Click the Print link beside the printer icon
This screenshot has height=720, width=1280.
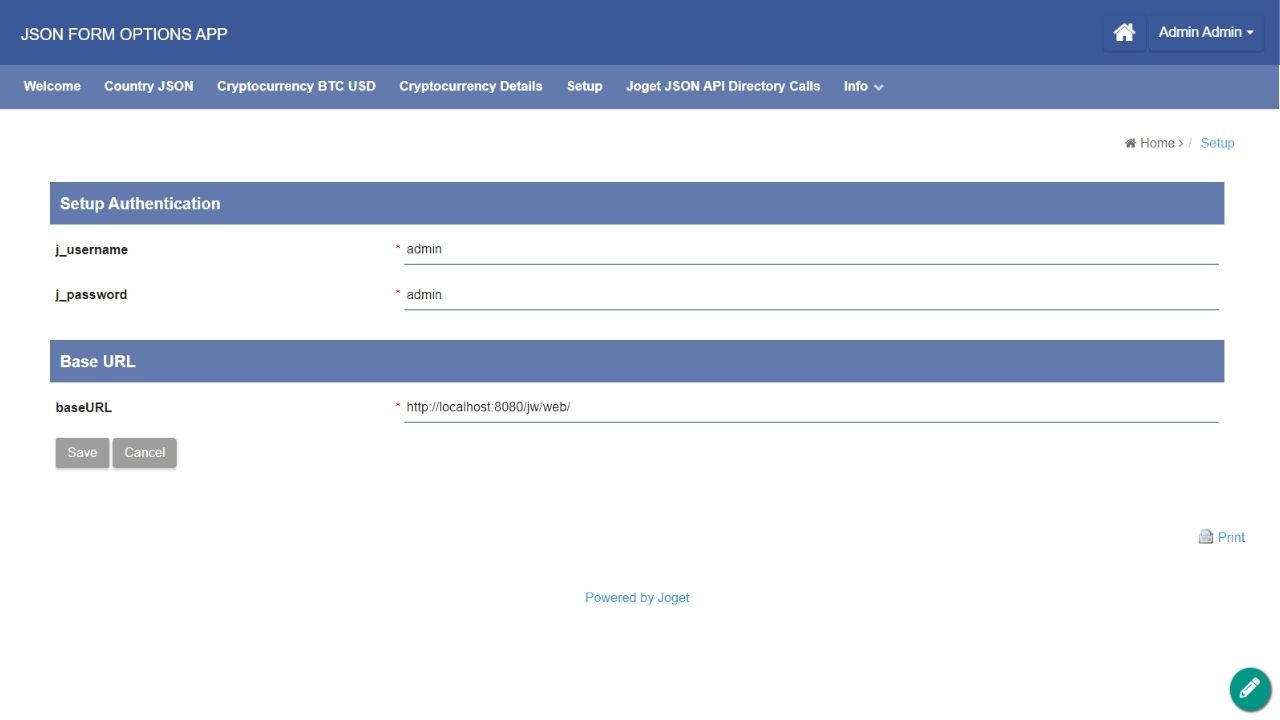[x=1231, y=537]
